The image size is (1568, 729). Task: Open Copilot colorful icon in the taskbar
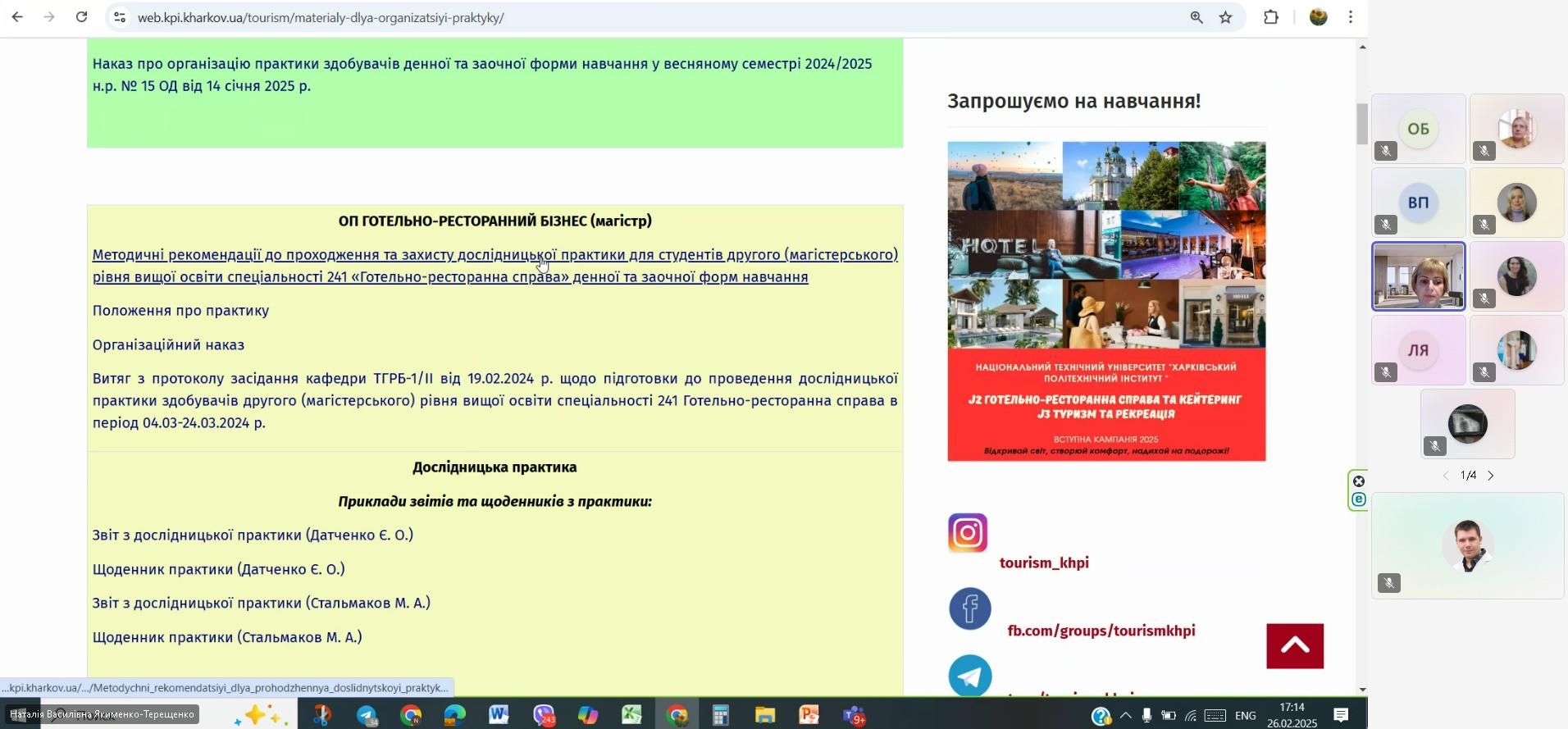[x=588, y=716]
